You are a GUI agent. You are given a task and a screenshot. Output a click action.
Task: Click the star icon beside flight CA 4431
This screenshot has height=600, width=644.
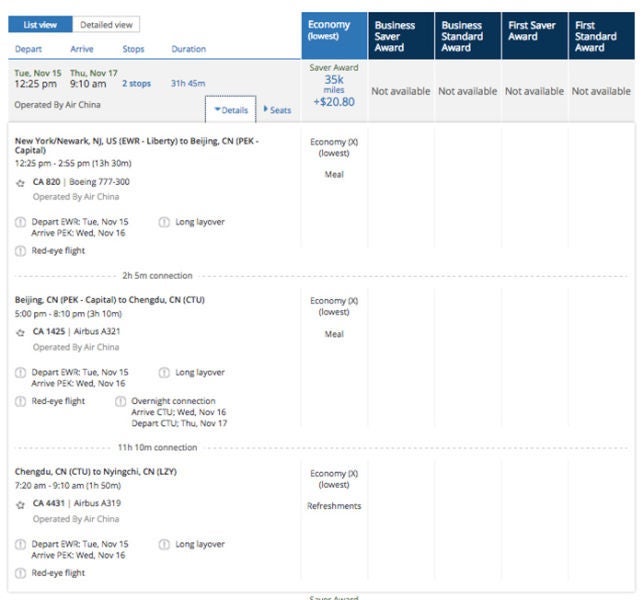[x=21, y=505]
